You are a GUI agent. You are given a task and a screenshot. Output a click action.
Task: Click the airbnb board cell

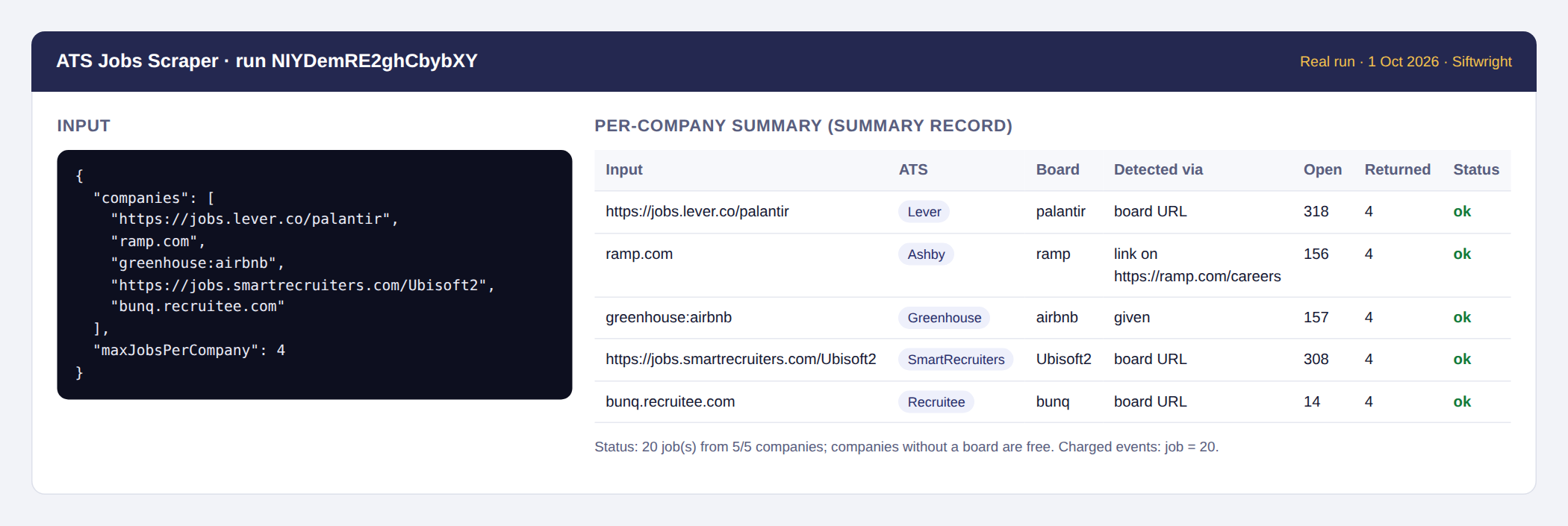click(x=1057, y=318)
